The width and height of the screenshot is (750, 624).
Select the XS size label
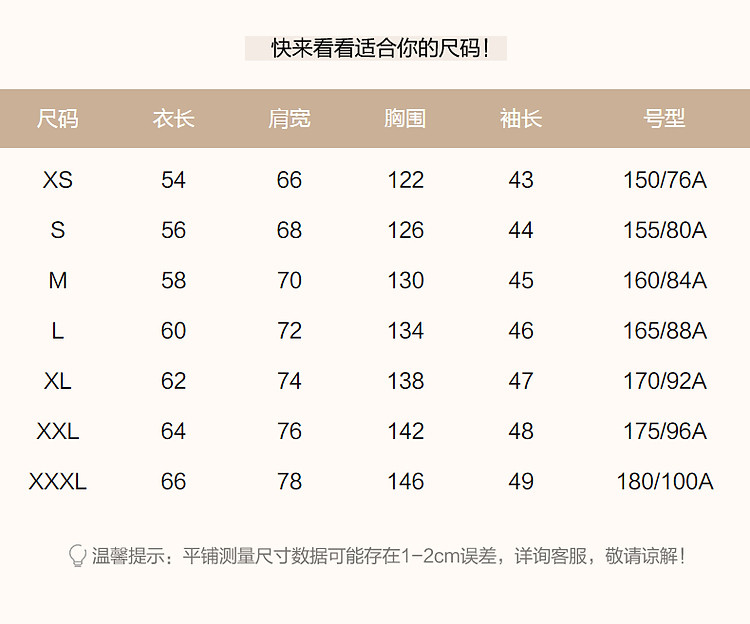tap(58, 180)
